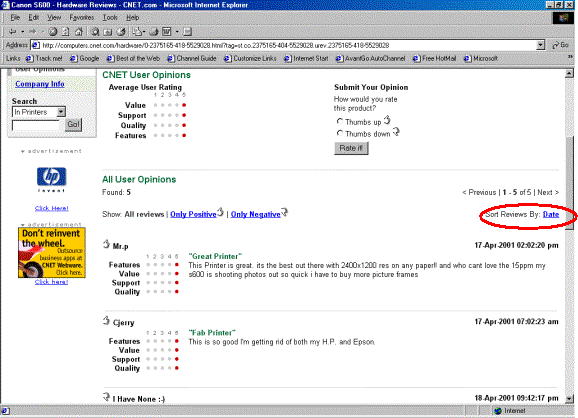This screenshot has width=578, height=418.
Task: Click the Internet zone status bar icon
Action: pos(498,411)
